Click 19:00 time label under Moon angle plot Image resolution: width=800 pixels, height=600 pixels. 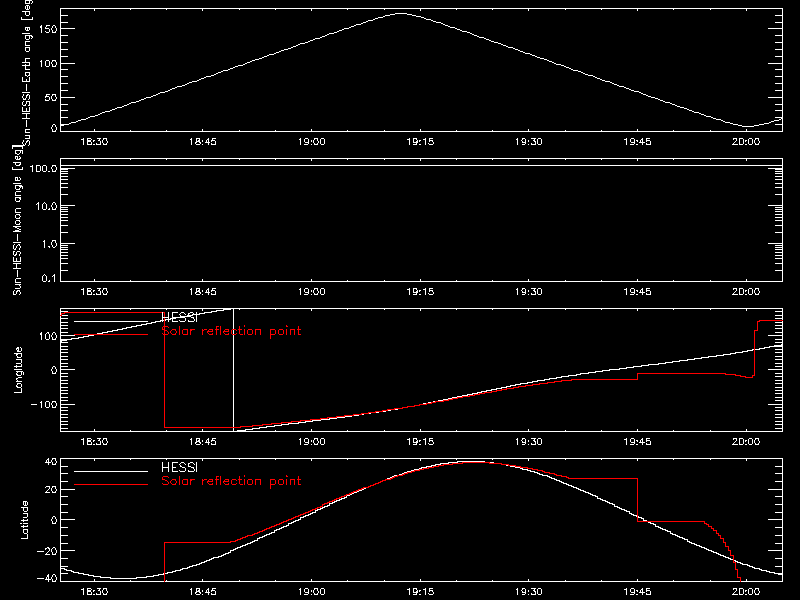point(312,291)
